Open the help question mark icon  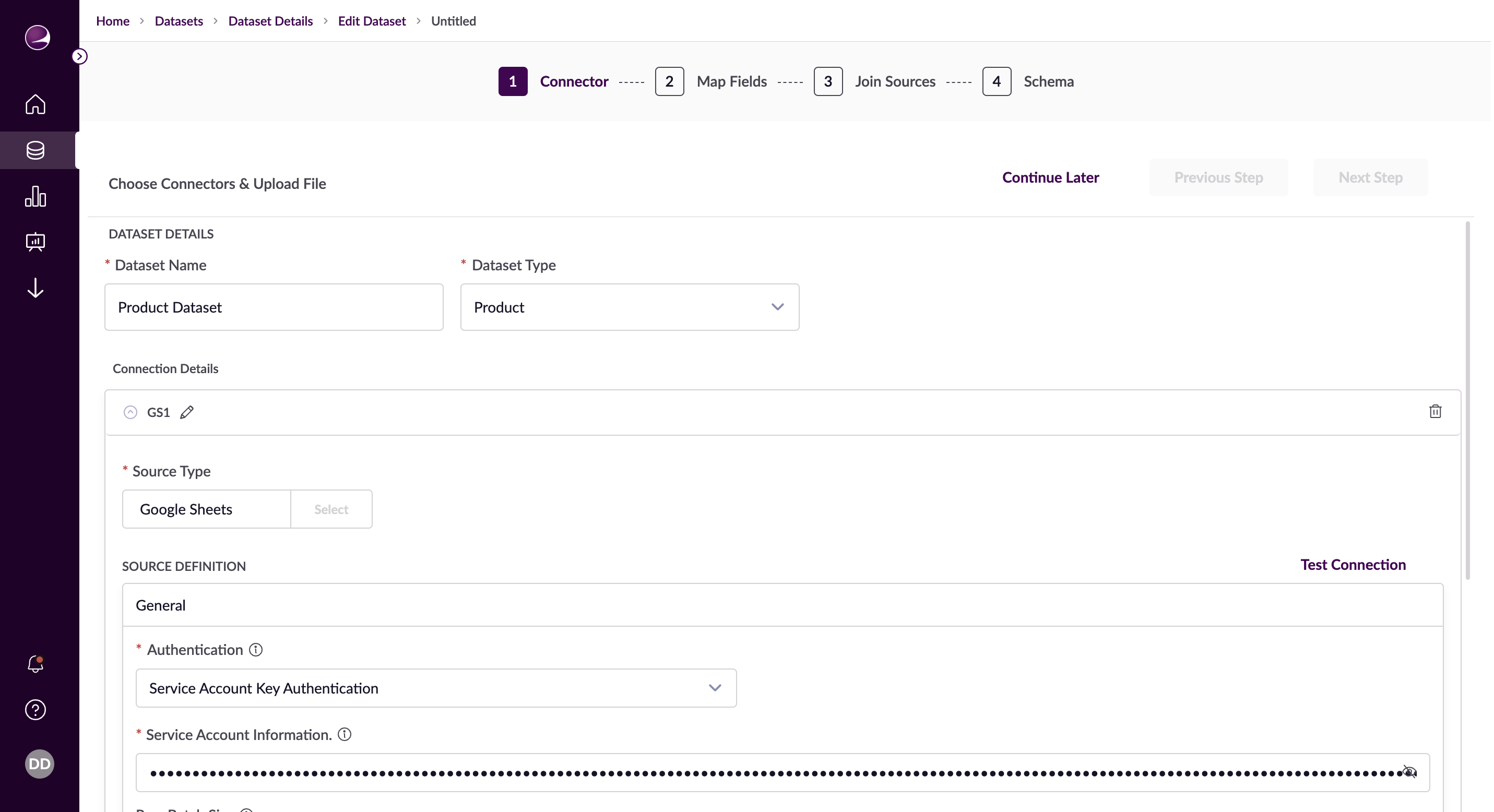tap(35, 709)
